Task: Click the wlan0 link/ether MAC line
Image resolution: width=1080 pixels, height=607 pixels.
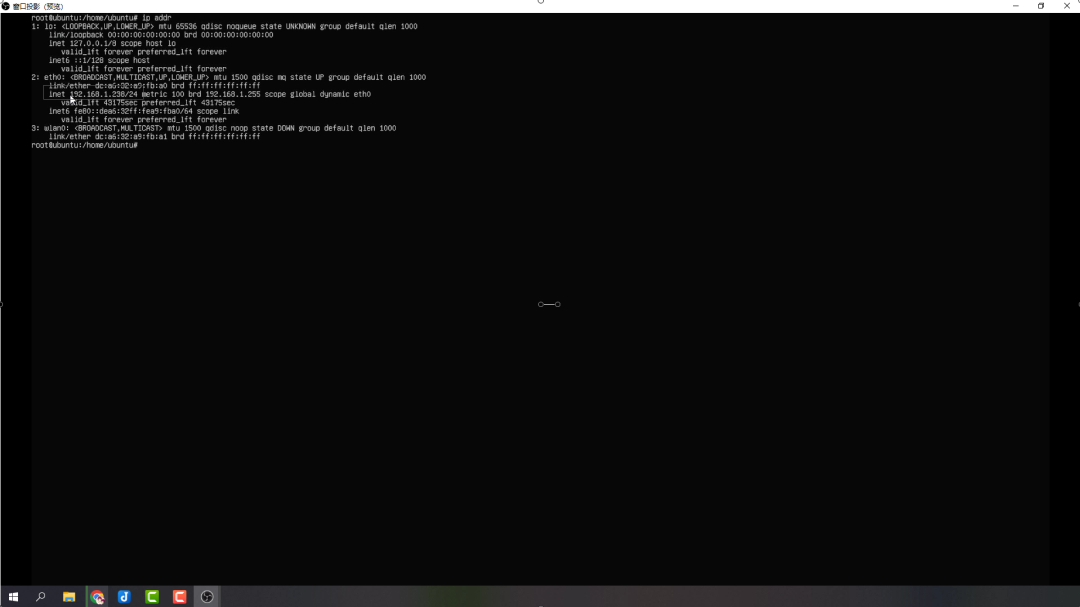Action: [154, 136]
